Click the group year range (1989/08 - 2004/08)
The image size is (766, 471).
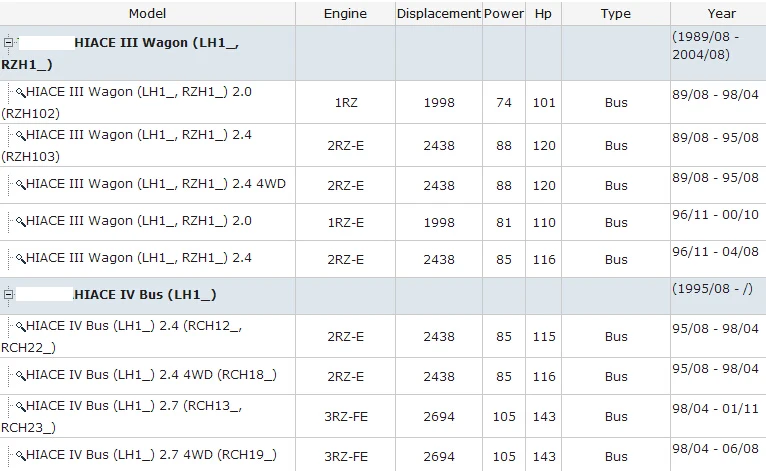pos(706,45)
